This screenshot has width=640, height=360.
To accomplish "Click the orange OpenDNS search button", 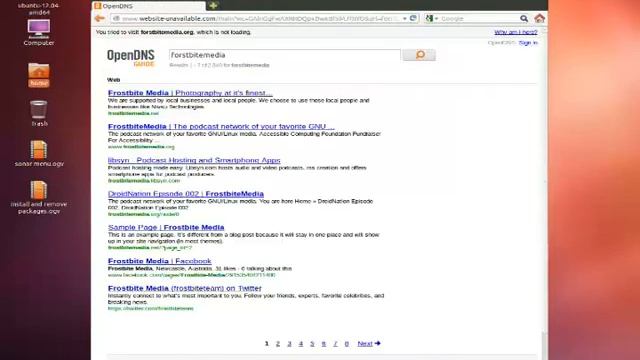I will click(419, 55).
